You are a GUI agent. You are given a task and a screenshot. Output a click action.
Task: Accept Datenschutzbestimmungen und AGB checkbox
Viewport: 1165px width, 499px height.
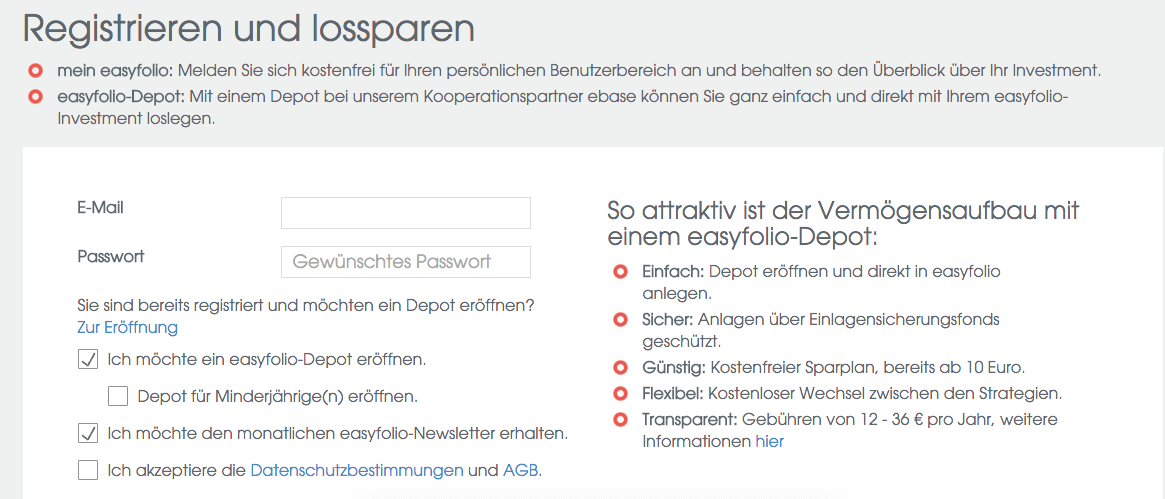click(88, 470)
